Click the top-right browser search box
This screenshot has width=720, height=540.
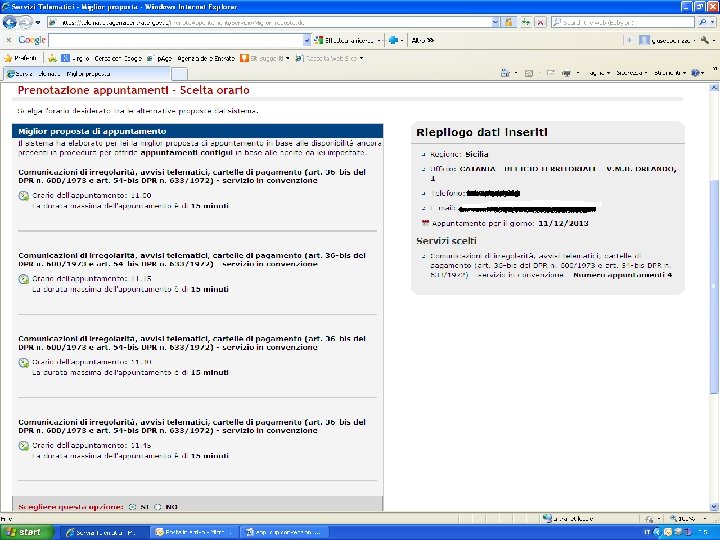pos(623,22)
